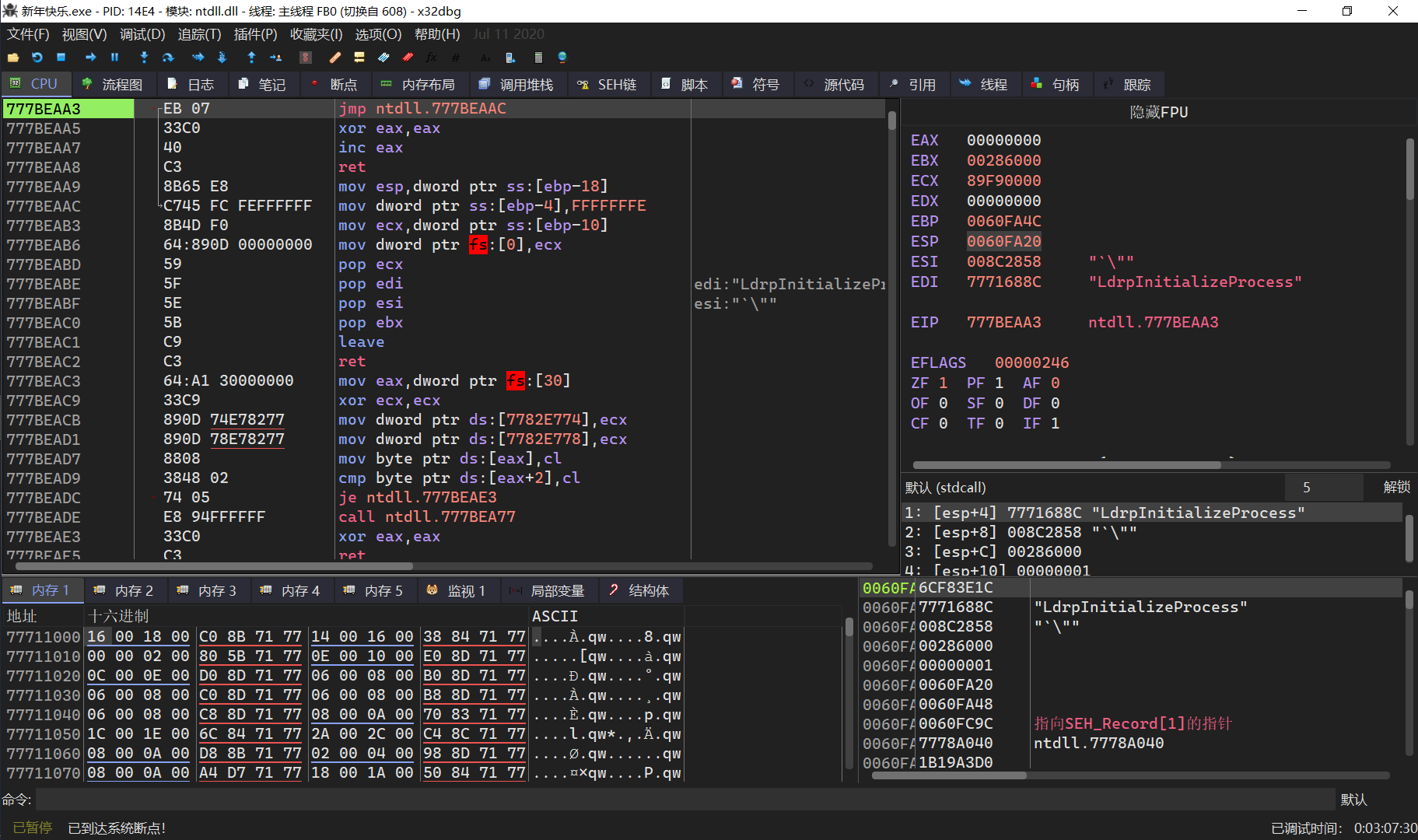Open the calculator toolbar icon
Image resolution: width=1418 pixels, height=840 pixels.
(x=538, y=58)
